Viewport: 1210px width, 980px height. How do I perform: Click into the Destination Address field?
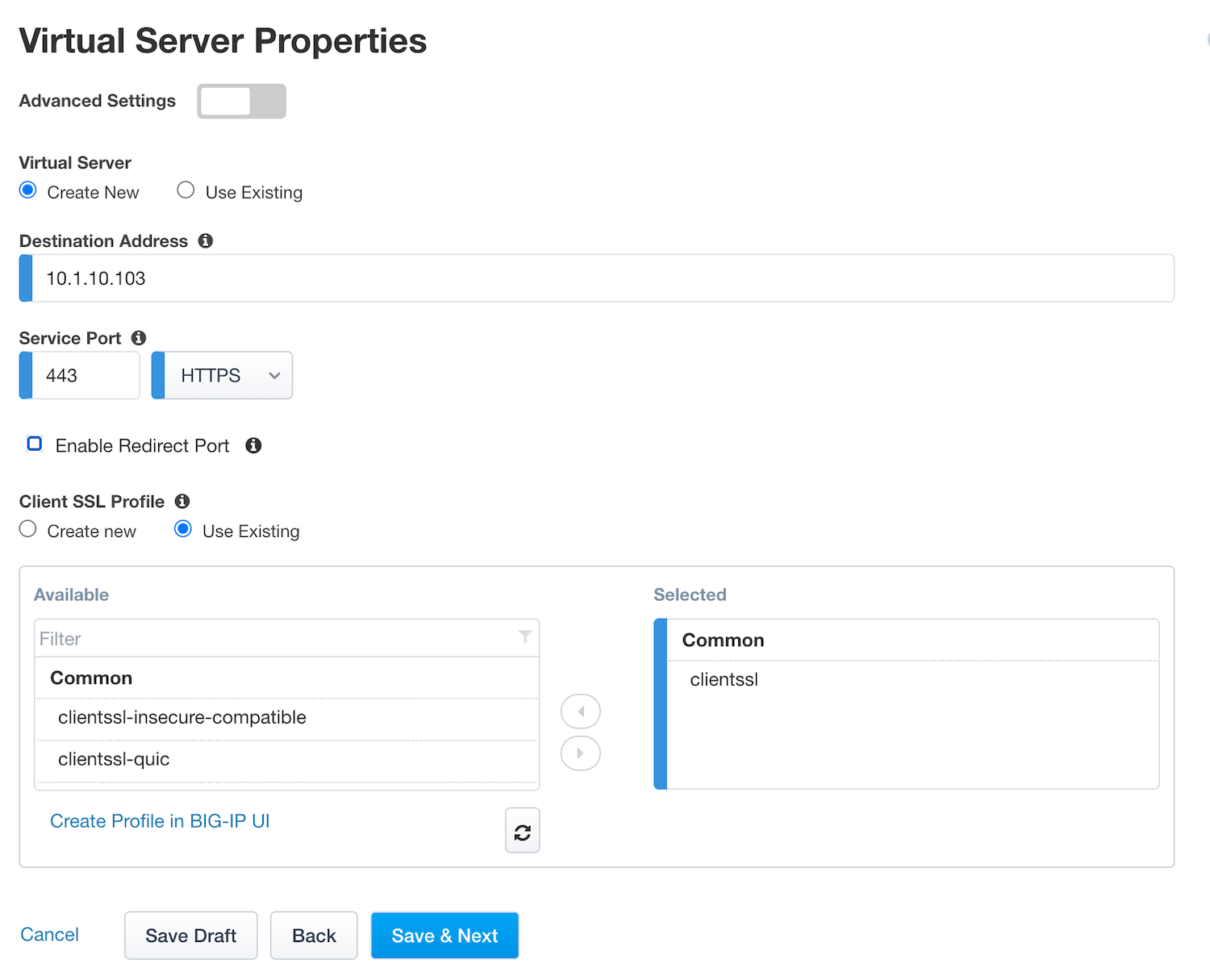[x=597, y=278]
